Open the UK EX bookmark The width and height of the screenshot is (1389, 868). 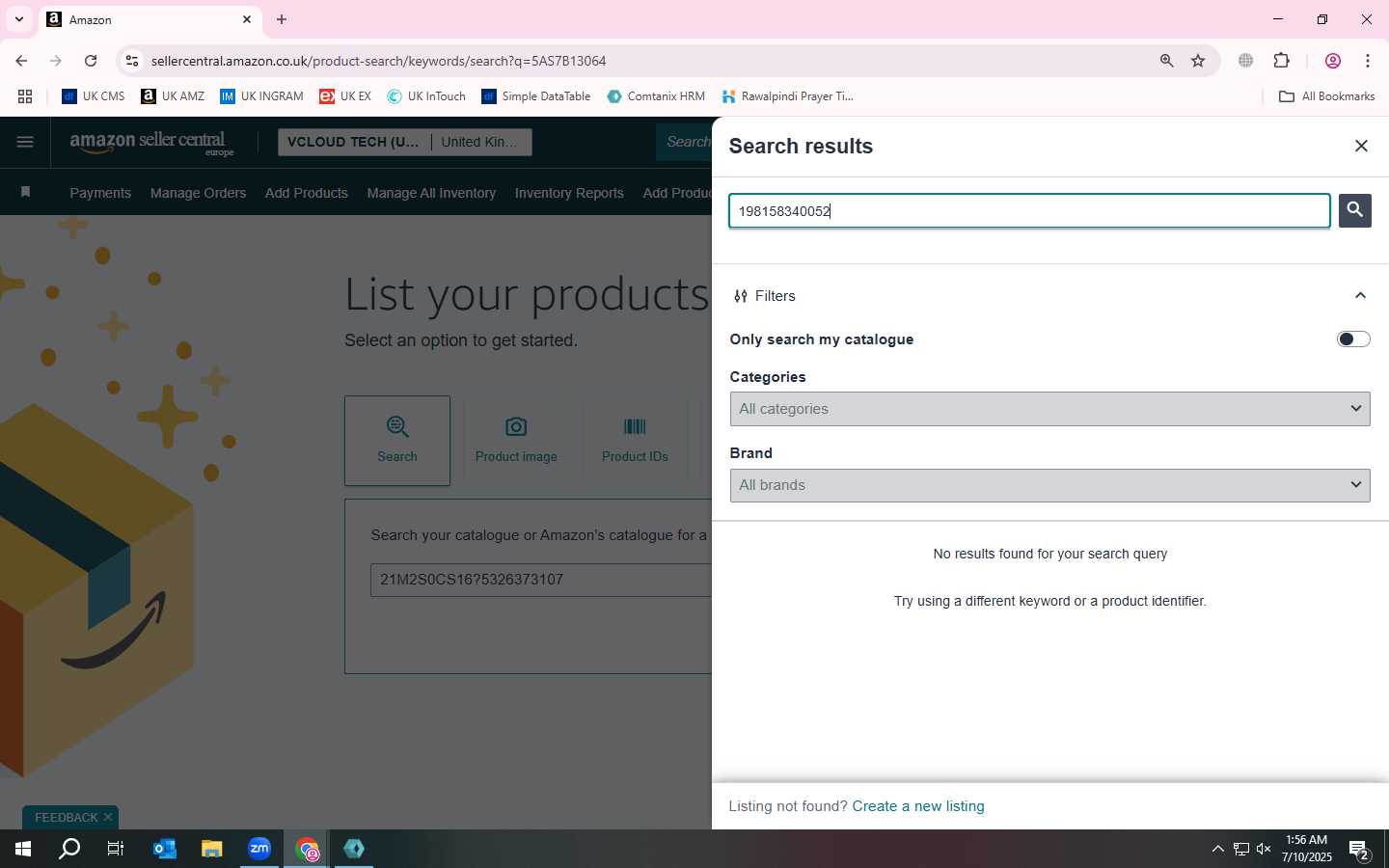[x=345, y=96]
